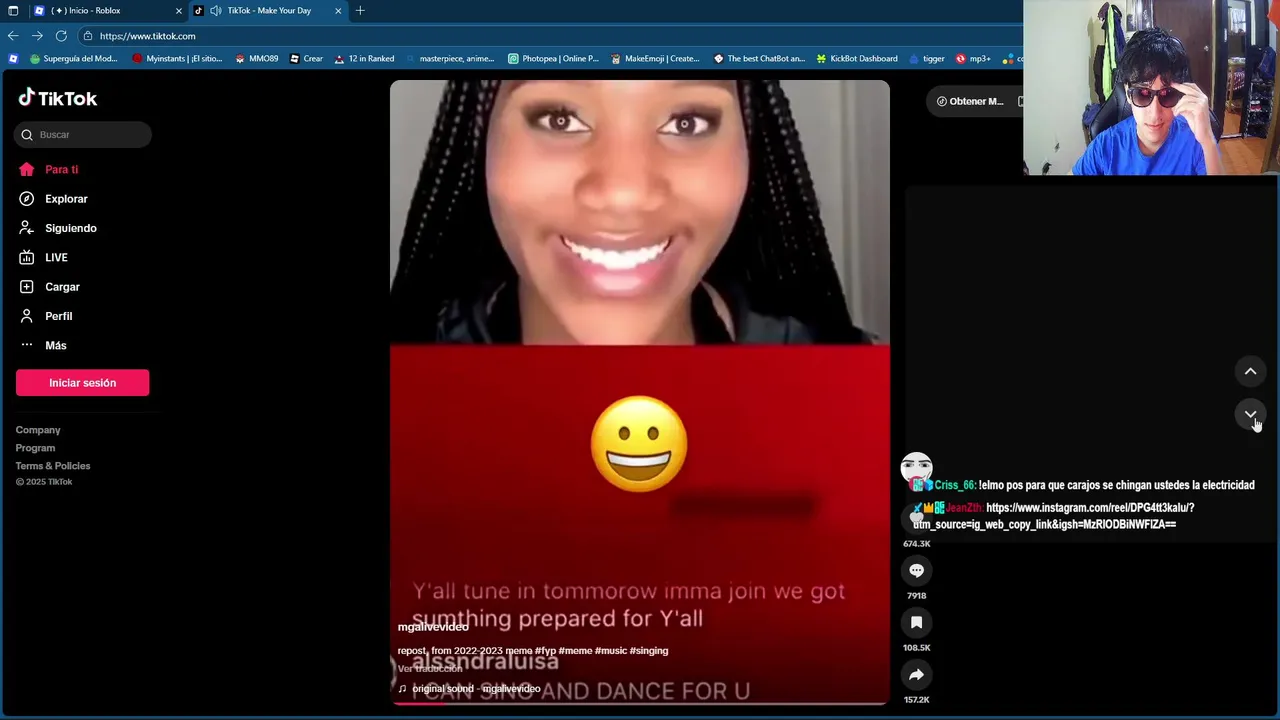Open the mp3+ bookmark
Viewport: 1280px width, 720px height.
pyautogui.click(x=973, y=59)
